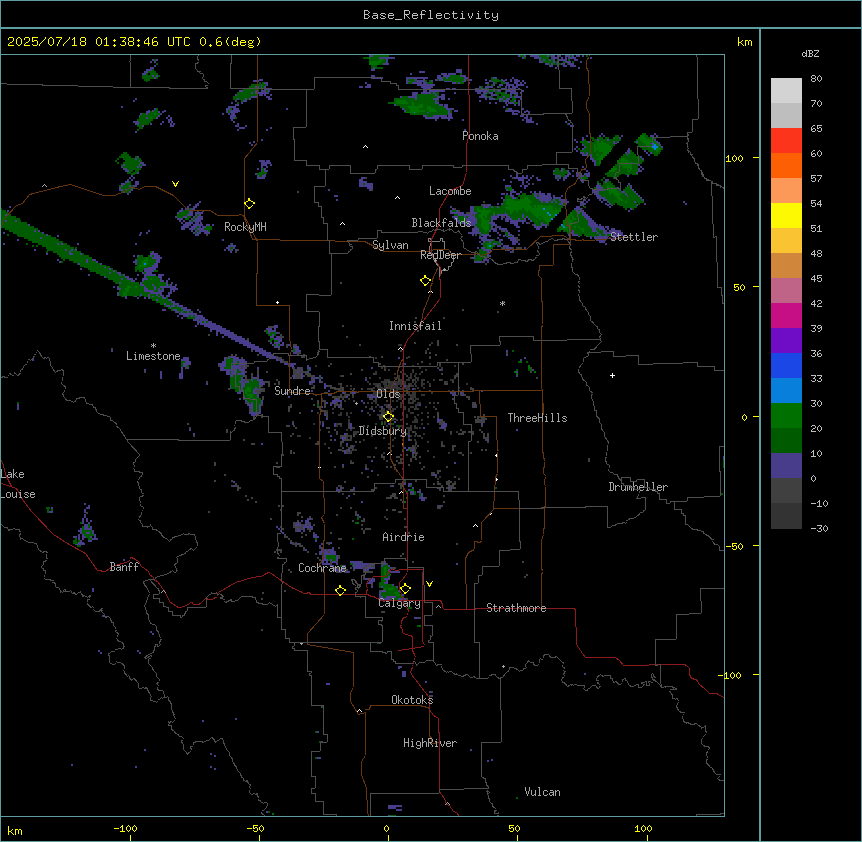Click the Drumheller label

(638, 487)
